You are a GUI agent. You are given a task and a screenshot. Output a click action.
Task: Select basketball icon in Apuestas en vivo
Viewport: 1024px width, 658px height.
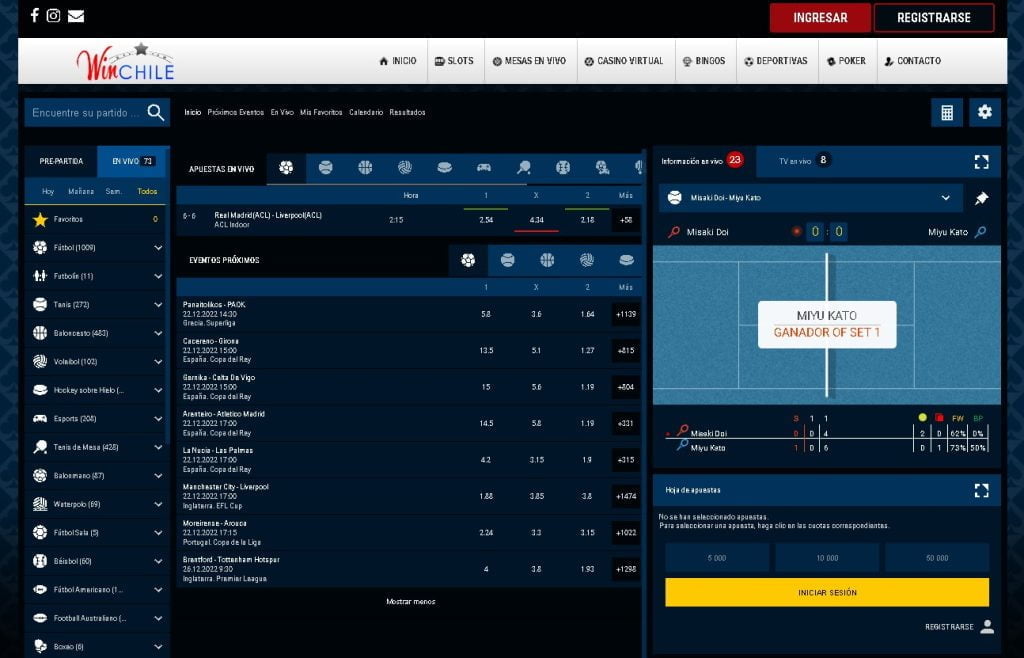click(365, 168)
